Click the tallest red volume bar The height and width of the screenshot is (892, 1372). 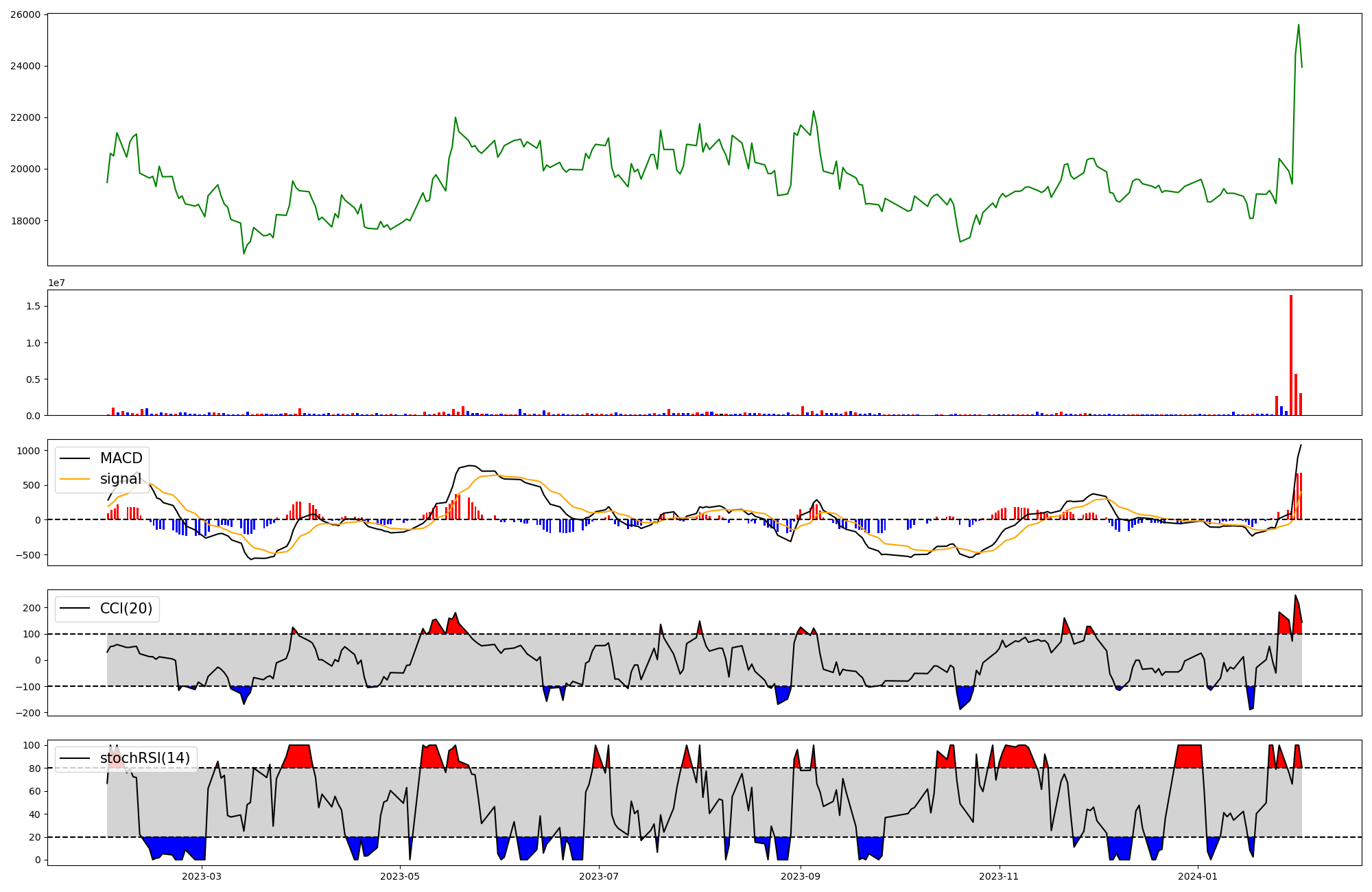coord(1291,355)
